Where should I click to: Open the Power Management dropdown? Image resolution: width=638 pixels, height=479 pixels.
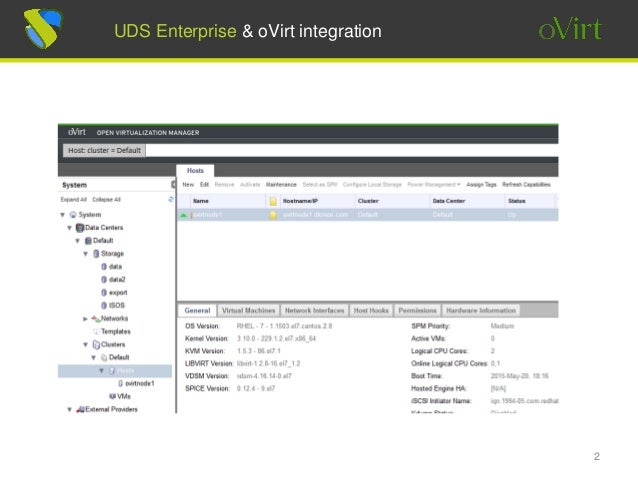pos(434,184)
